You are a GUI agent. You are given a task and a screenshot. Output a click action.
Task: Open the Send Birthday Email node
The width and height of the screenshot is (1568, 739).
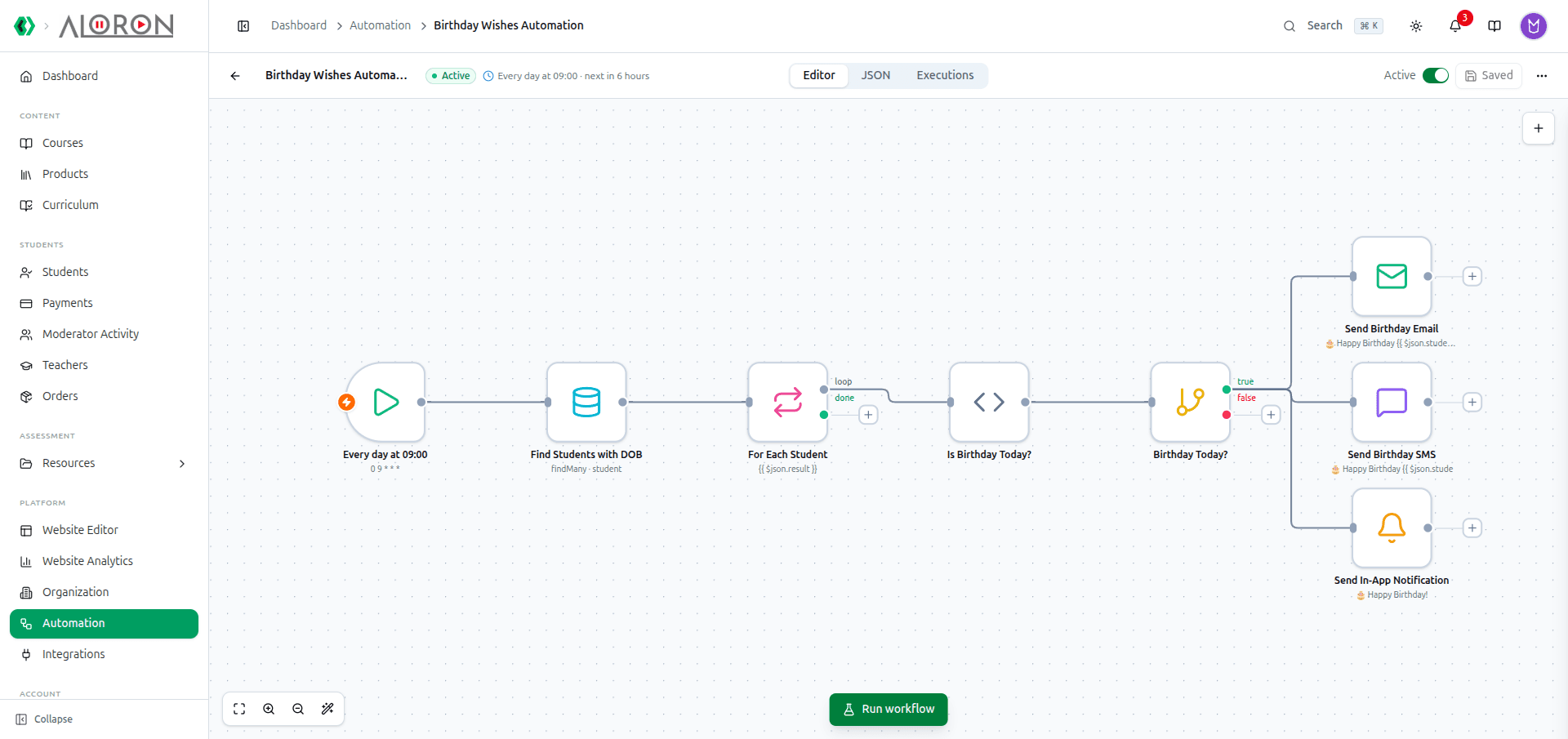coord(1392,276)
